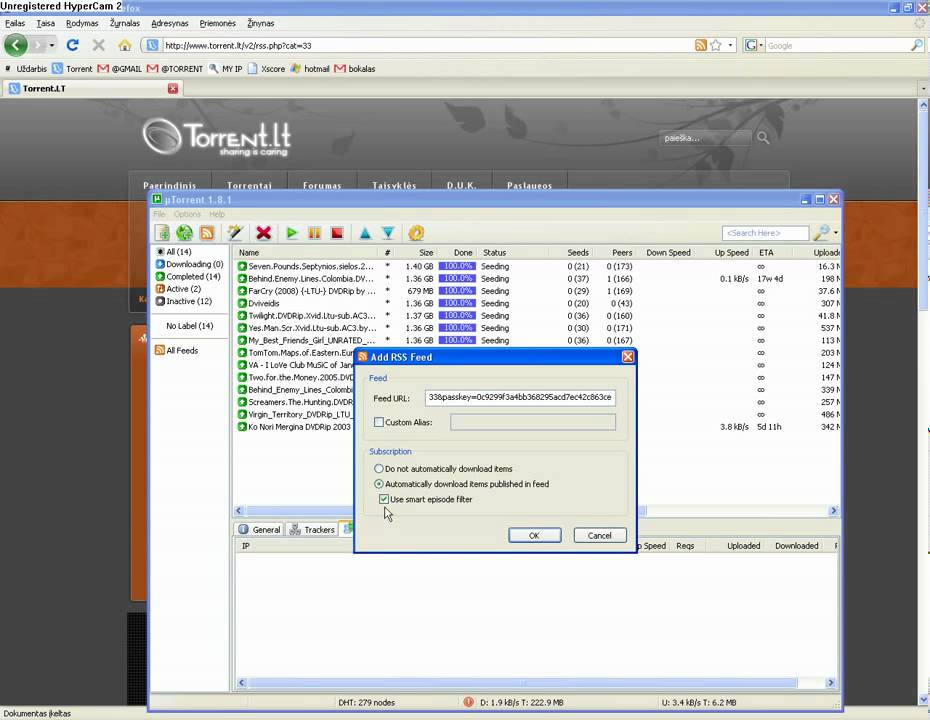Click the paieška search box on site
930x720 pixels.
tap(706, 138)
